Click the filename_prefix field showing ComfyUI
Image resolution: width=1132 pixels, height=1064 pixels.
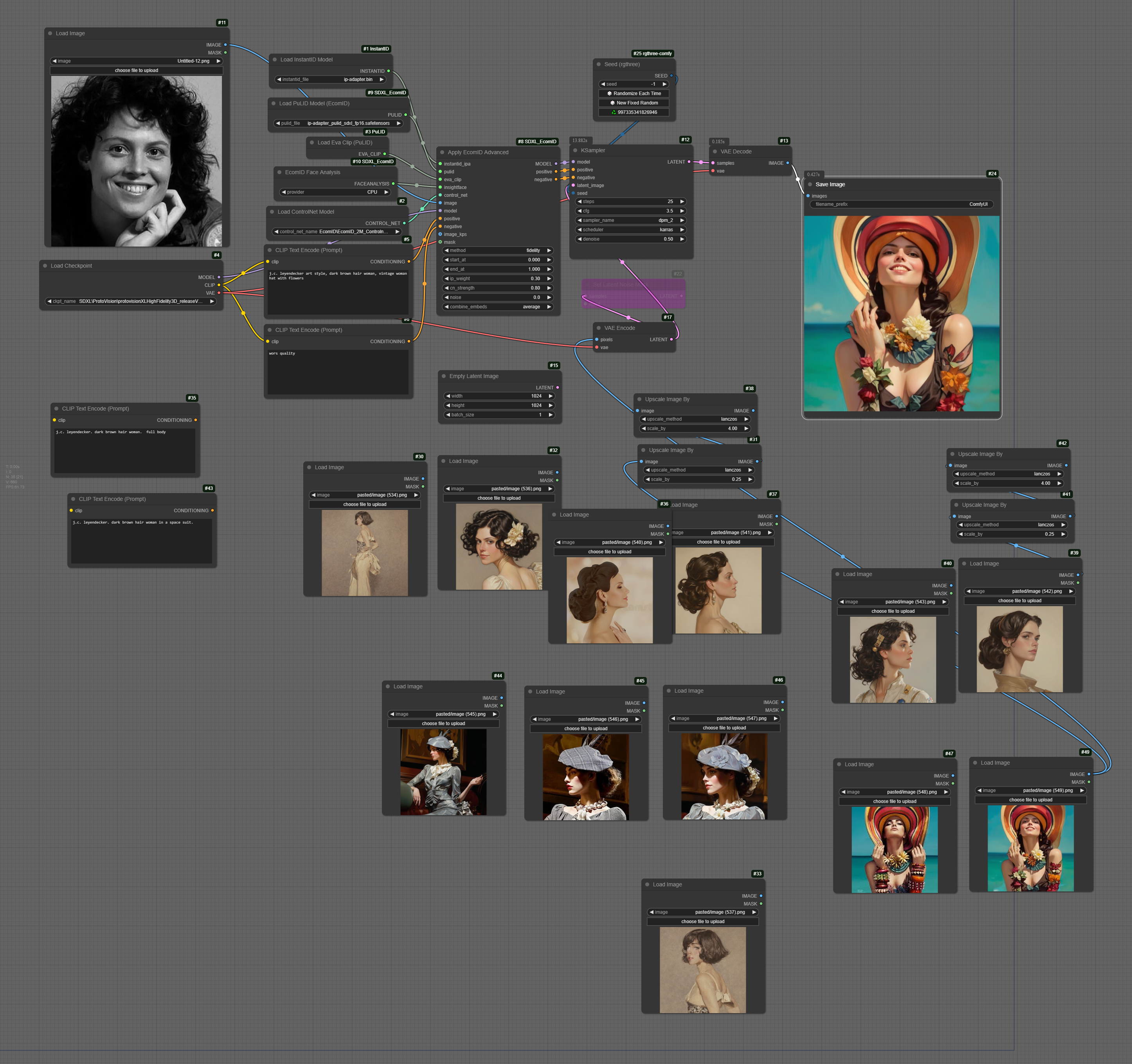click(x=901, y=204)
